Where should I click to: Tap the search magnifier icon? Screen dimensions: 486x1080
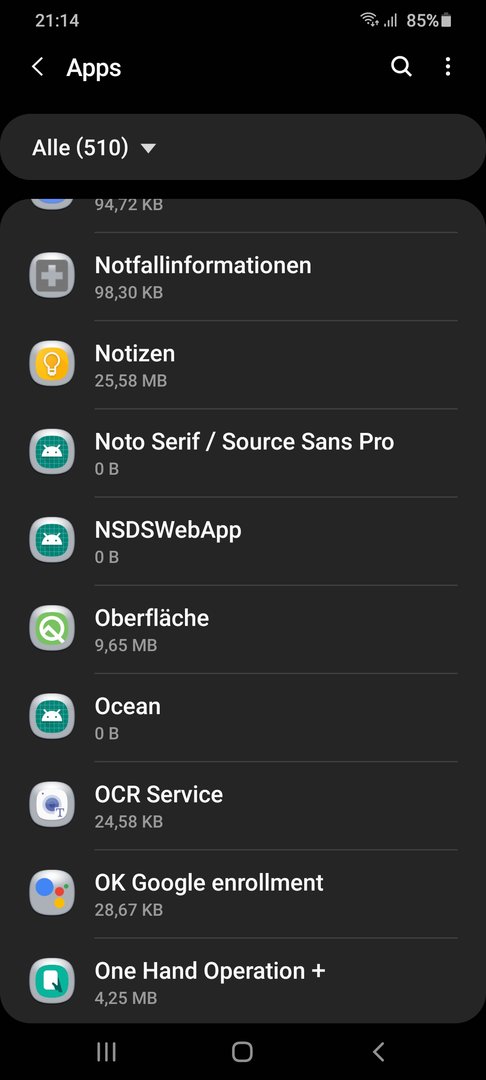tap(401, 67)
